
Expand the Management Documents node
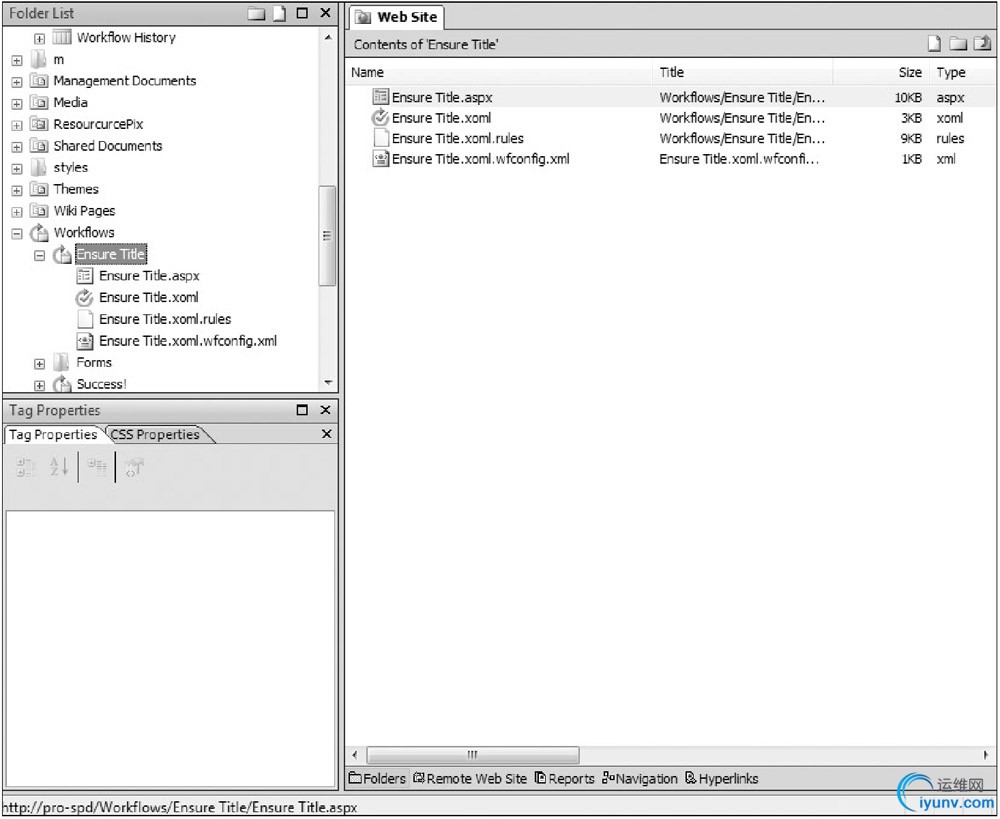click(17, 82)
